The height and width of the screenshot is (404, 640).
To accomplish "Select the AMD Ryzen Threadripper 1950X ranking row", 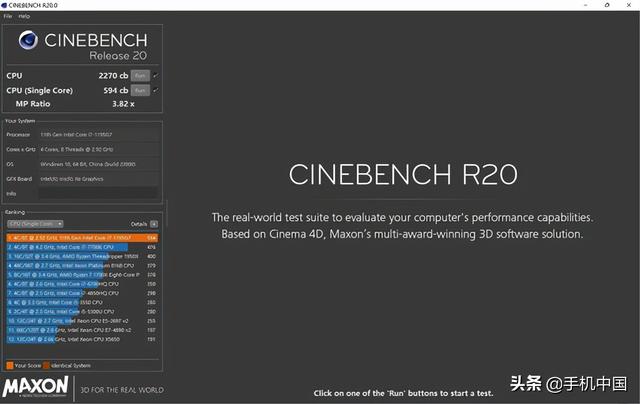I will 82,256.
